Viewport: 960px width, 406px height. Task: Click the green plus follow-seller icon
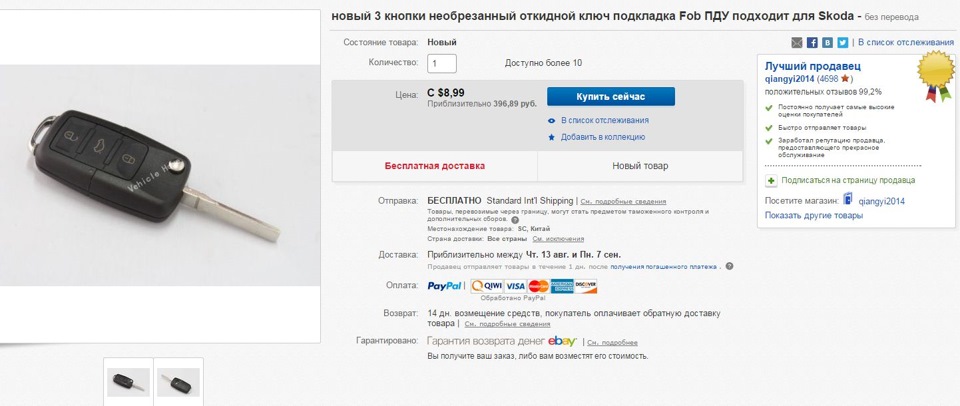point(771,180)
